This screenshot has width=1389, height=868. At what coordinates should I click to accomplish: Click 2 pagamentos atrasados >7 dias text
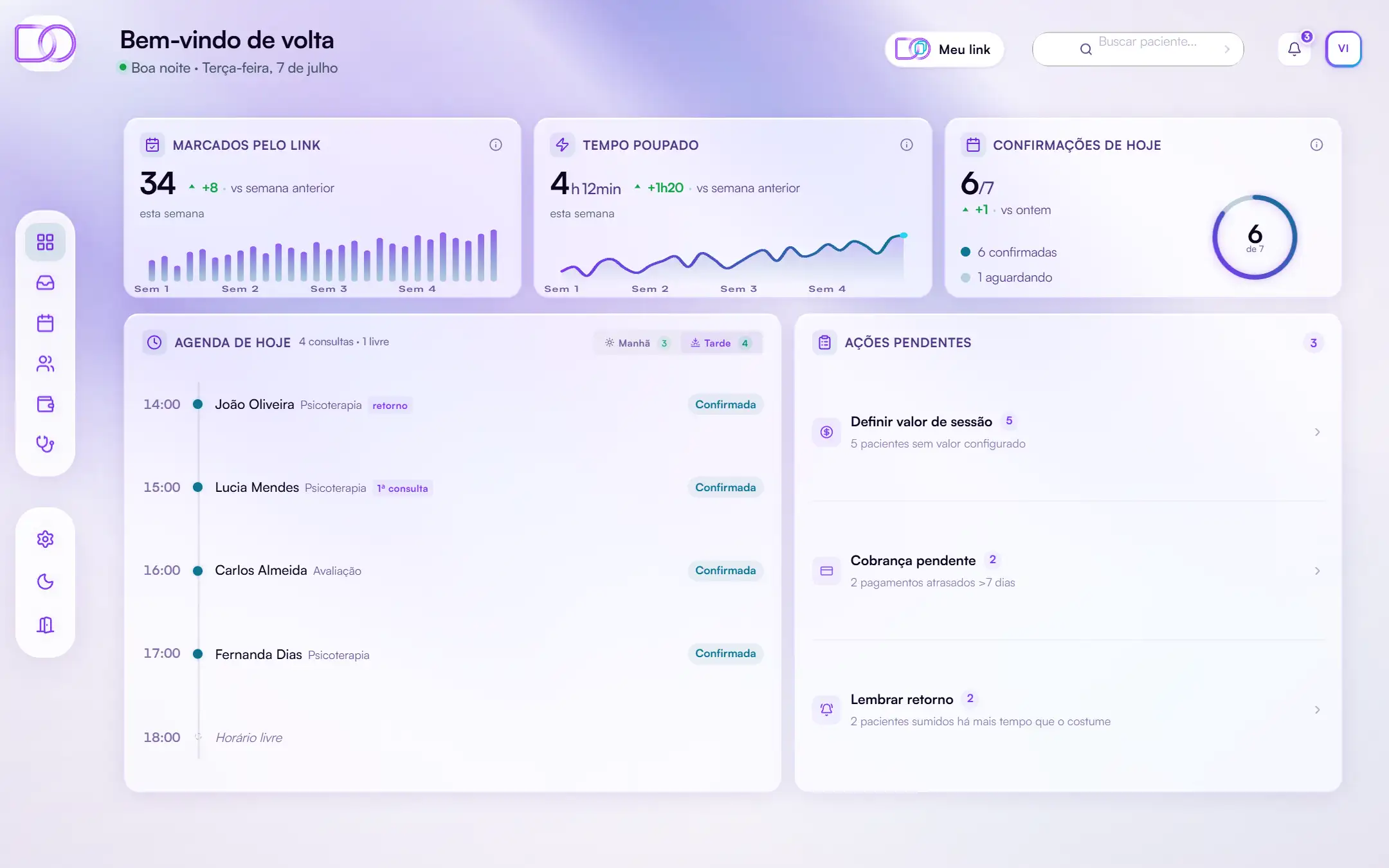click(x=932, y=583)
